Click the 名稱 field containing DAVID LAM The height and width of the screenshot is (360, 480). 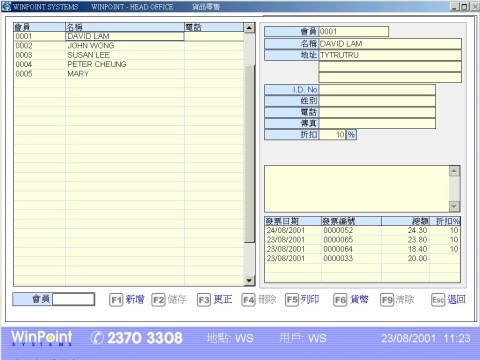pyautogui.click(x=390, y=44)
